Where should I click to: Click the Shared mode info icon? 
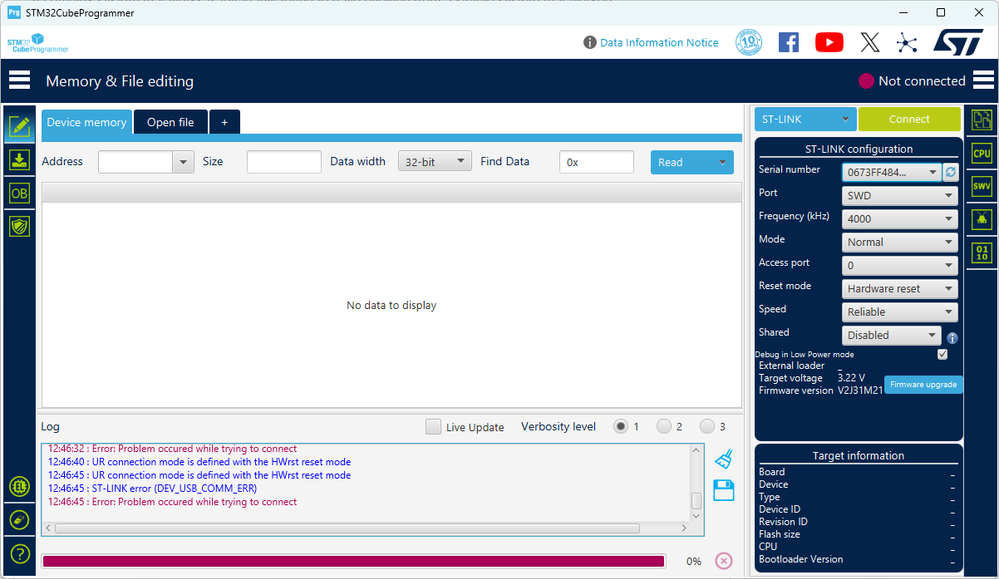952,338
